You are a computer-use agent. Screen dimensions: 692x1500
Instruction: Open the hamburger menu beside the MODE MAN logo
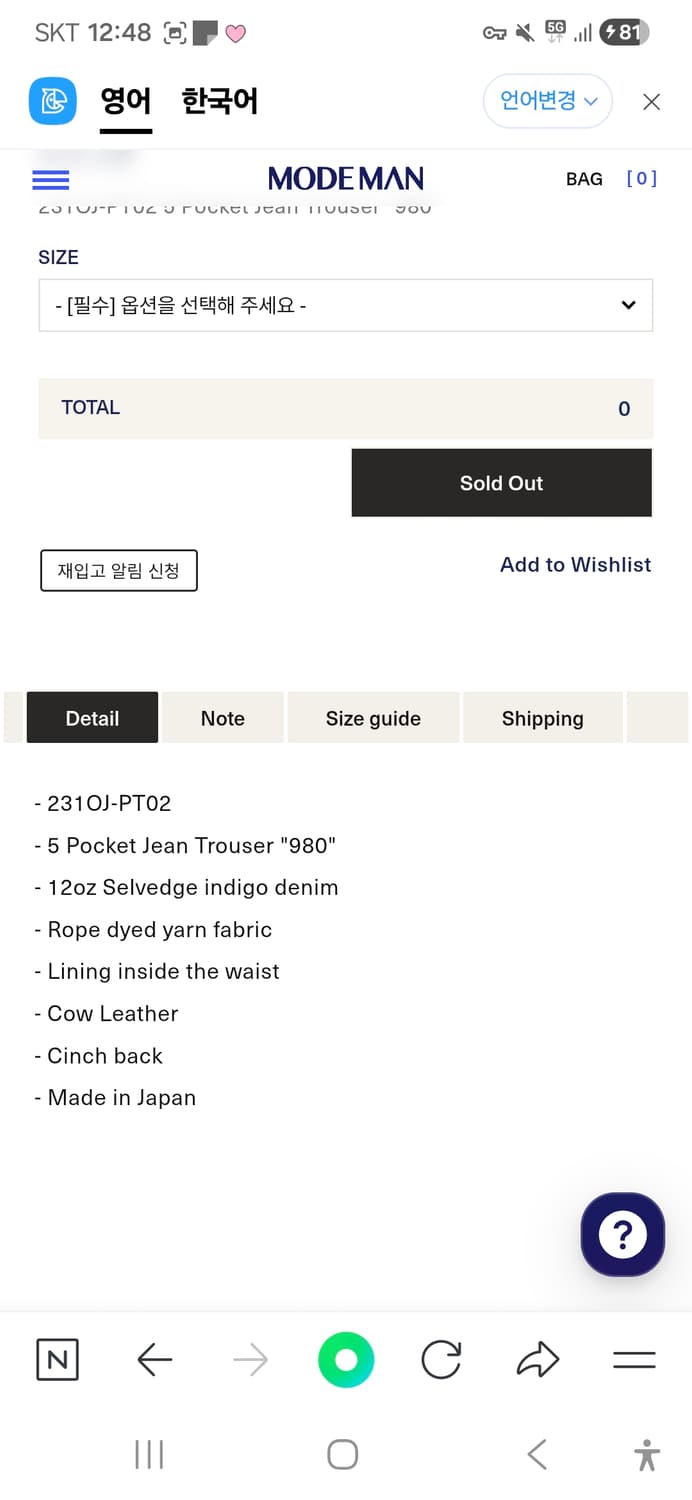point(51,180)
